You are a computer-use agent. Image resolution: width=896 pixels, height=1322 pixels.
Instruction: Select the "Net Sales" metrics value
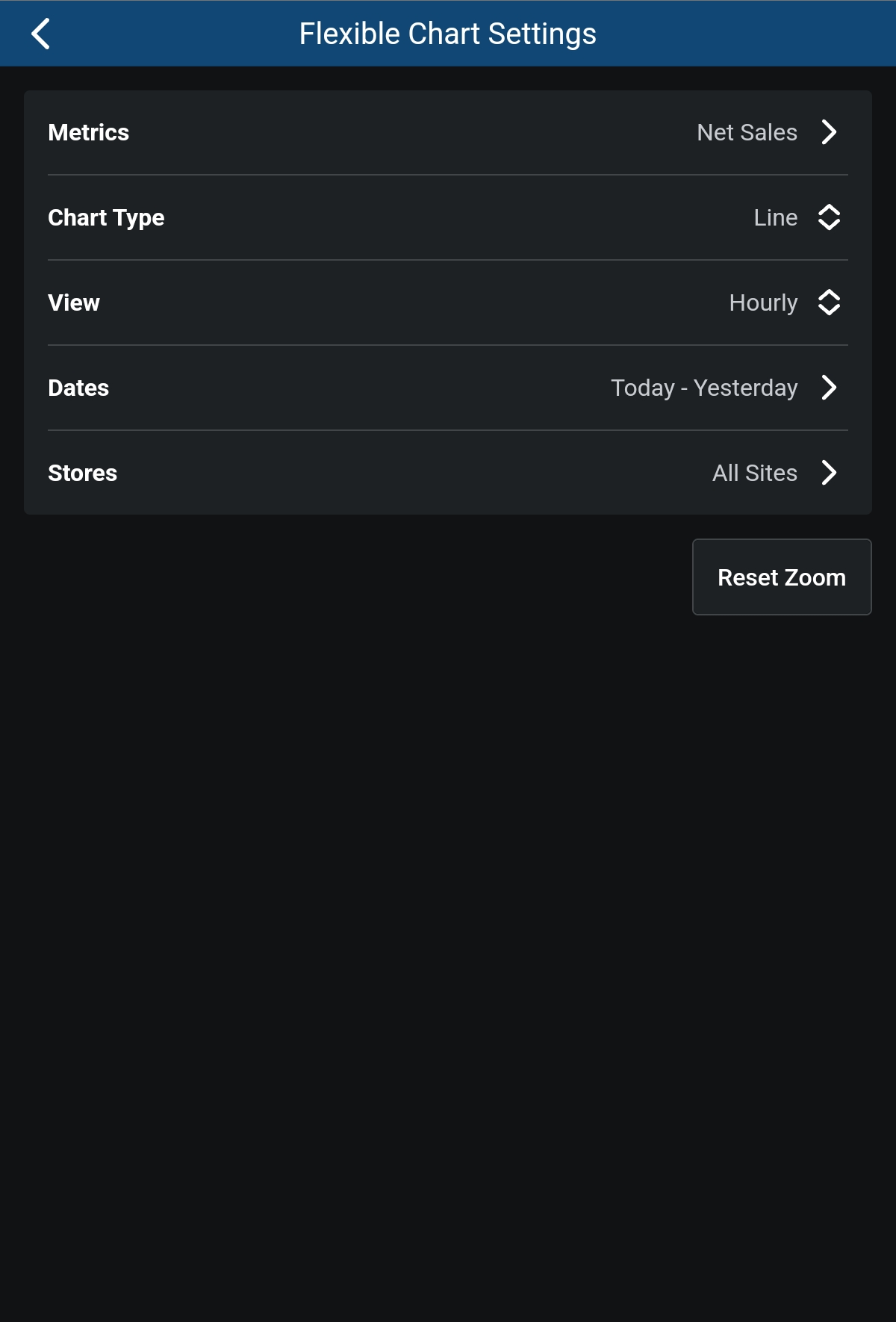click(747, 132)
